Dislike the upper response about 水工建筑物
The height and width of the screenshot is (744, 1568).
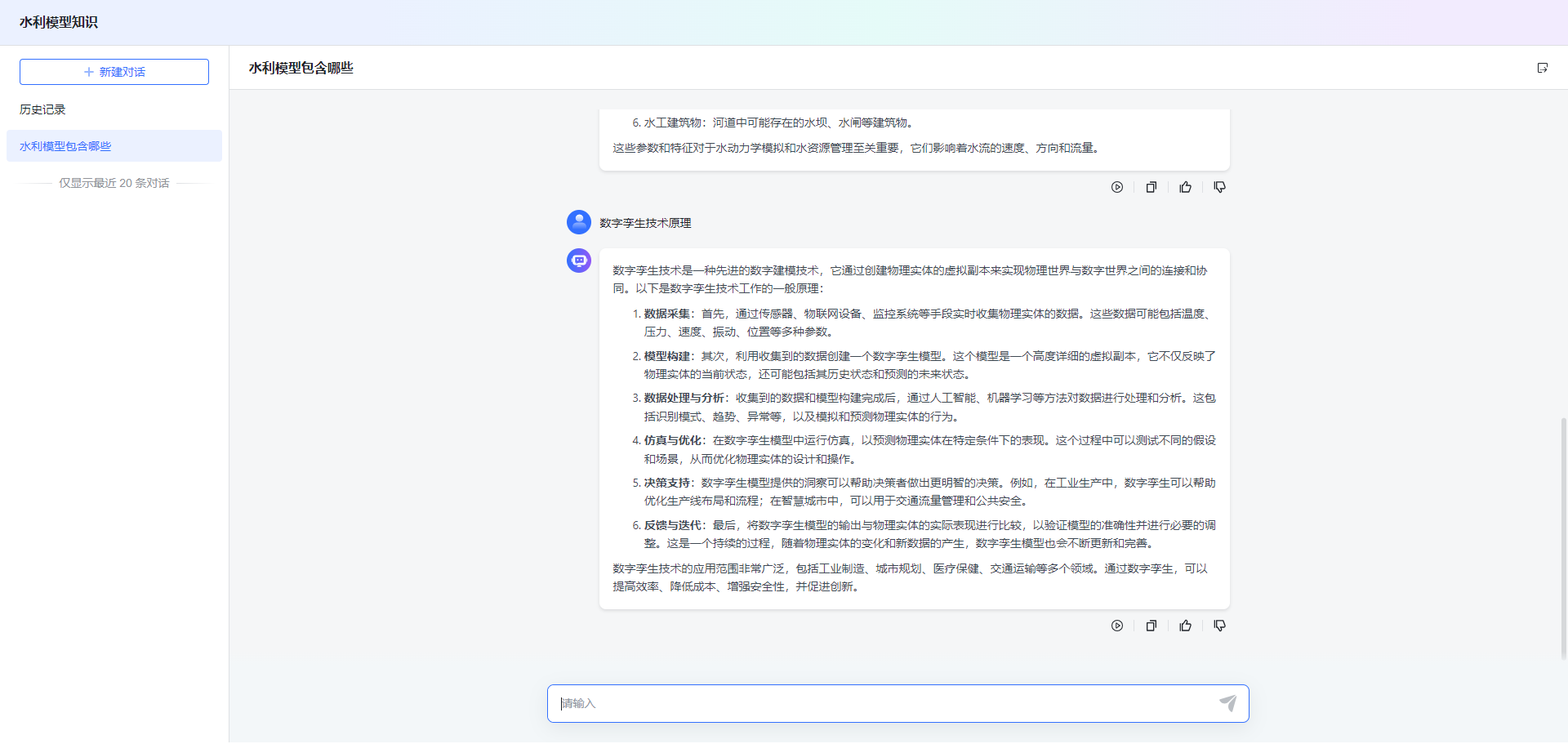pos(1220,187)
